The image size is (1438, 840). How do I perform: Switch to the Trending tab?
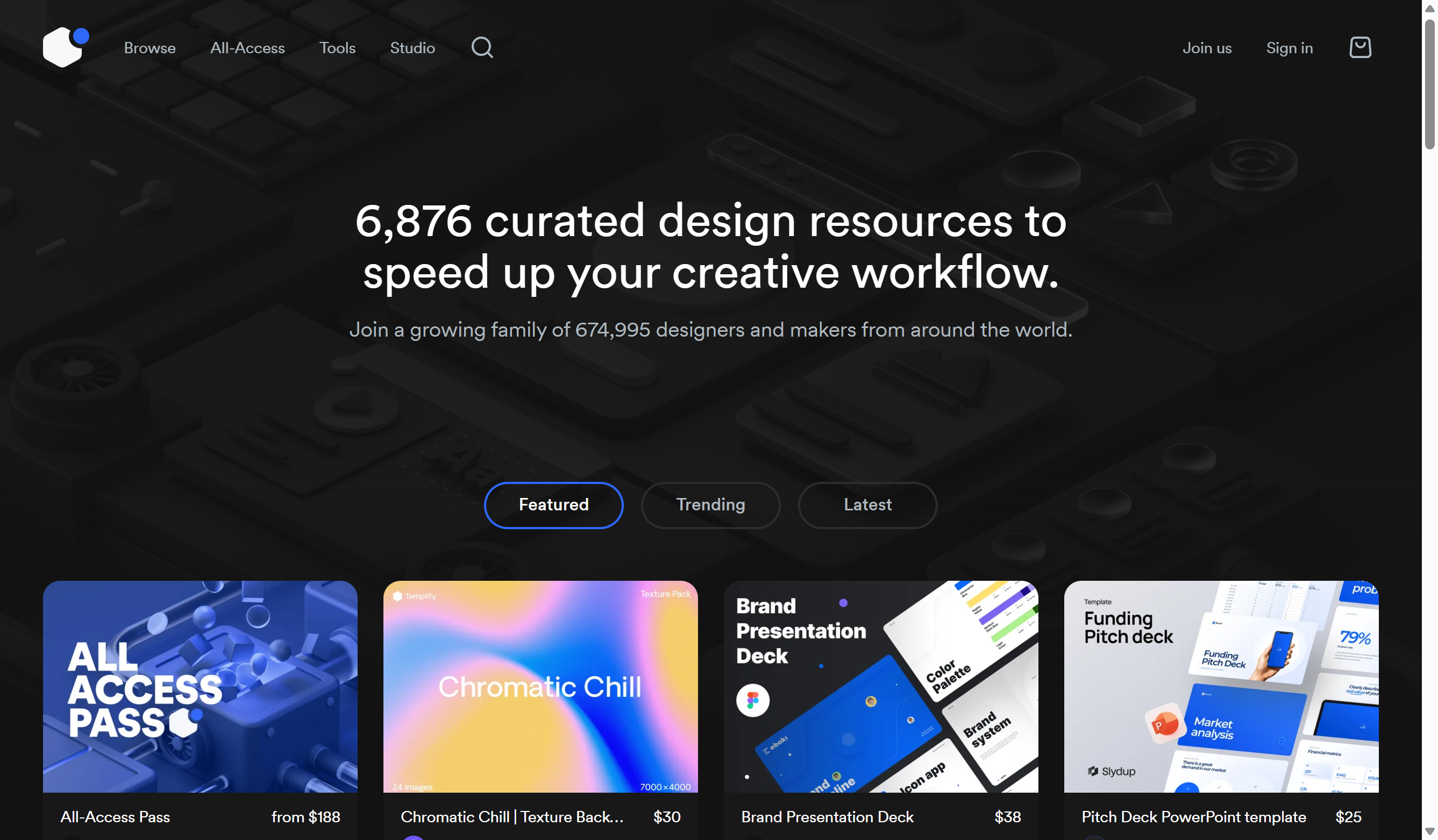pos(710,505)
